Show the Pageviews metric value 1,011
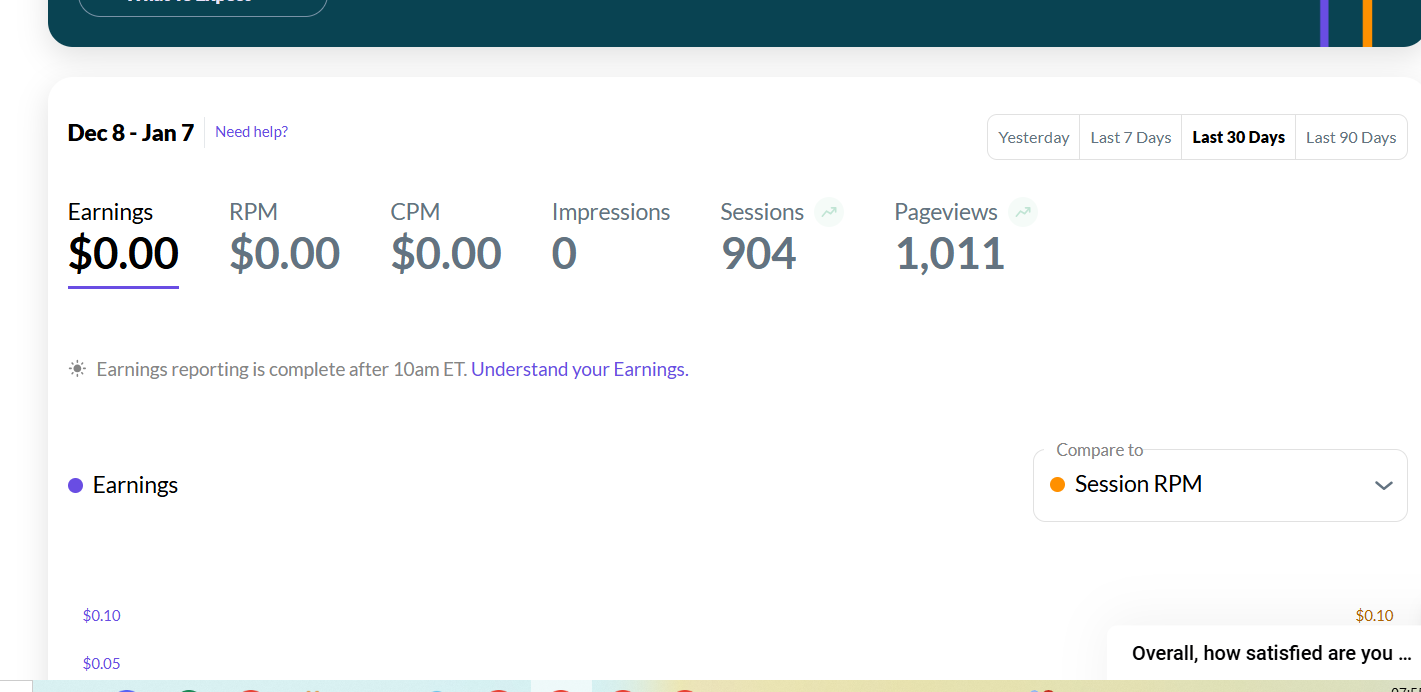1421x692 pixels. click(x=950, y=254)
